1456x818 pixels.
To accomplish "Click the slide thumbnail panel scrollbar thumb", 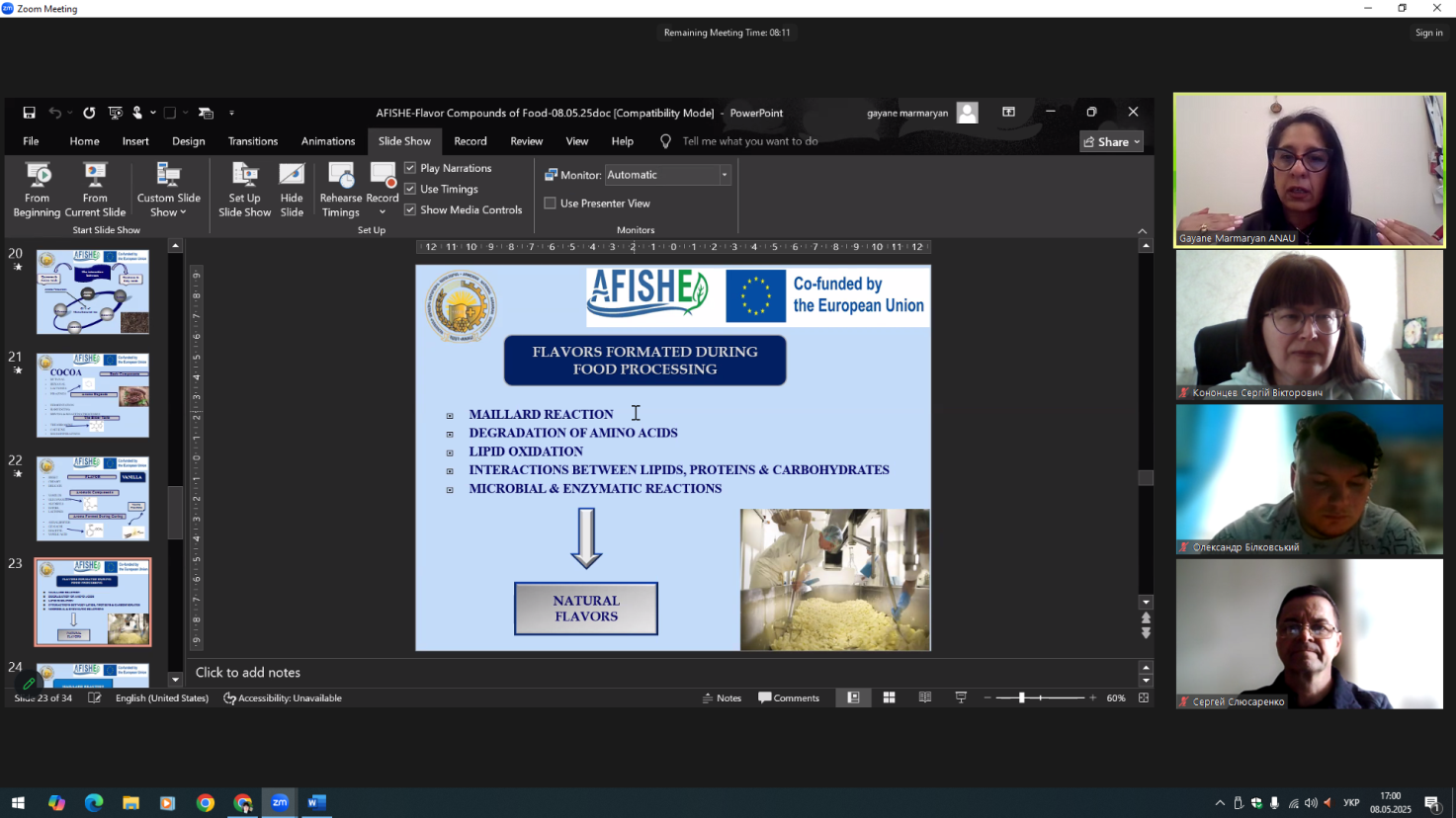I will click(176, 513).
